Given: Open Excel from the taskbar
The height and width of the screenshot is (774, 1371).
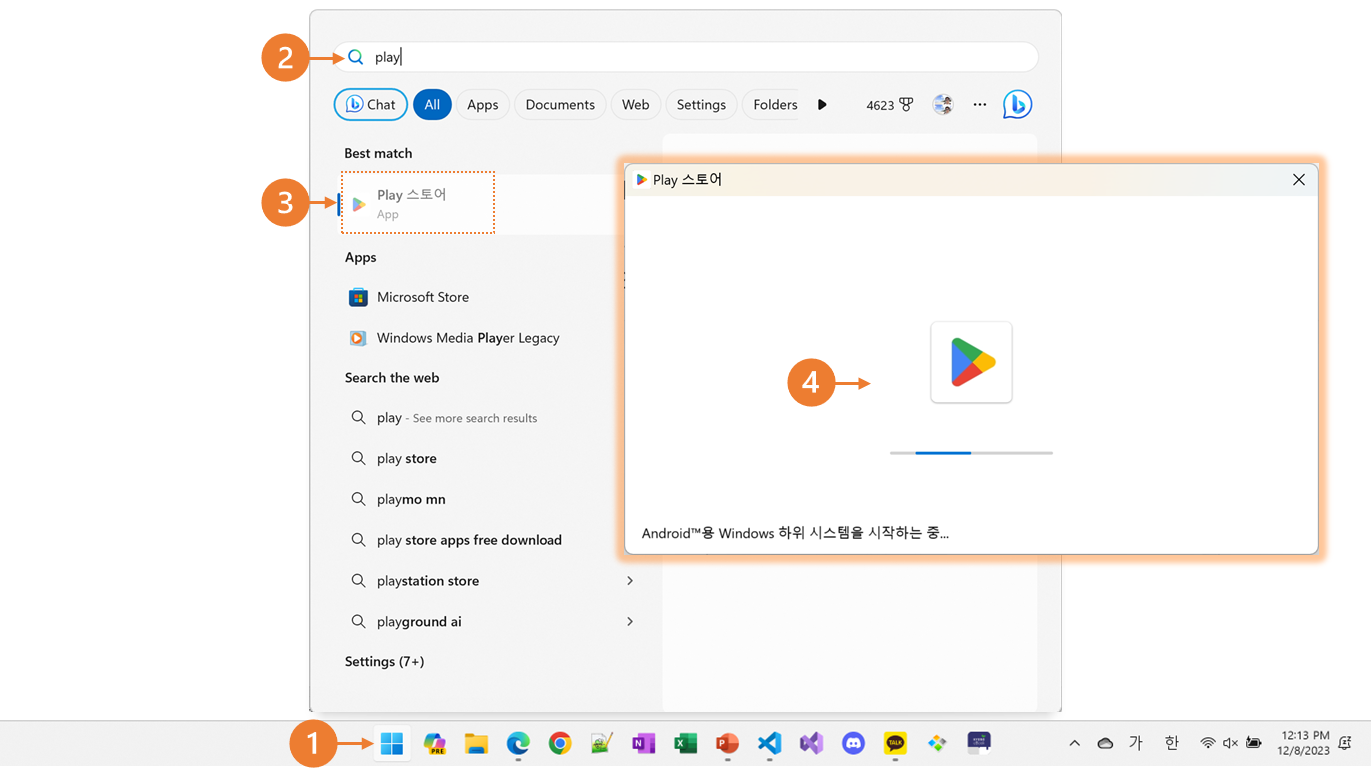Looking at the screenshot, I should [x=685, y=743].
